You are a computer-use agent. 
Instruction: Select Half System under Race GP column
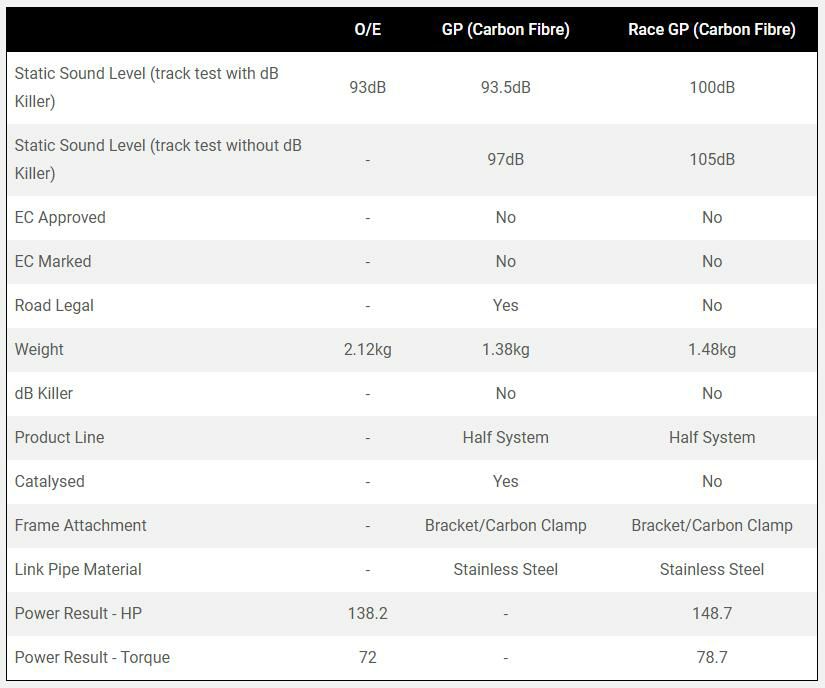point(711,437)
